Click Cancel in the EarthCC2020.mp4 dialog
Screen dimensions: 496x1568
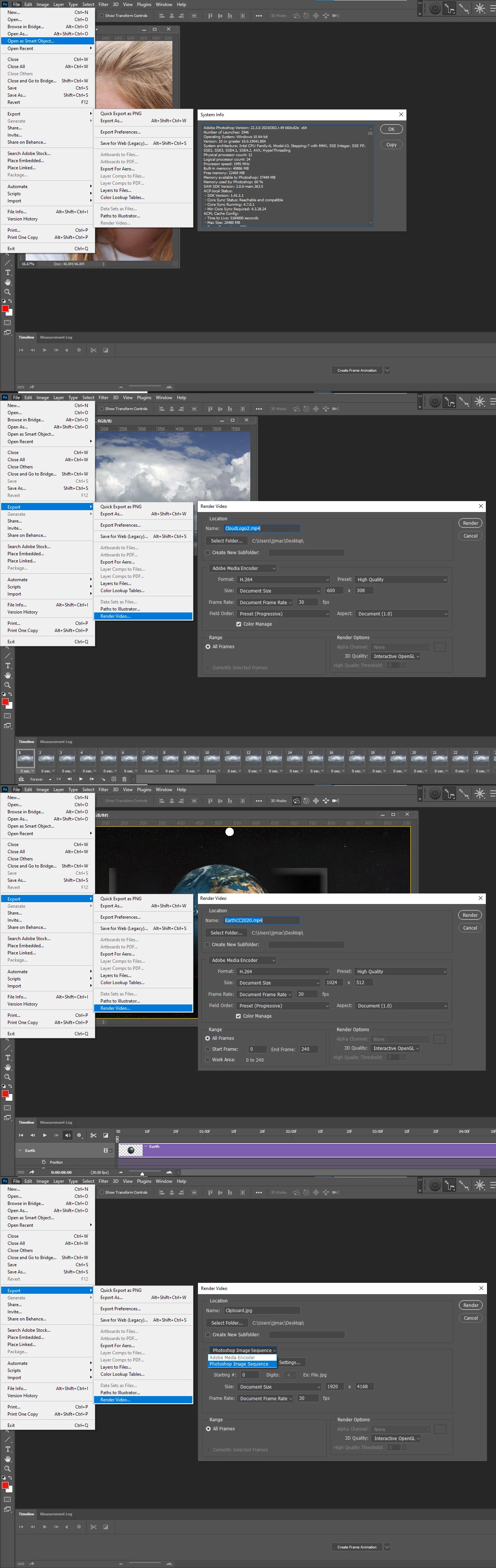470,928
